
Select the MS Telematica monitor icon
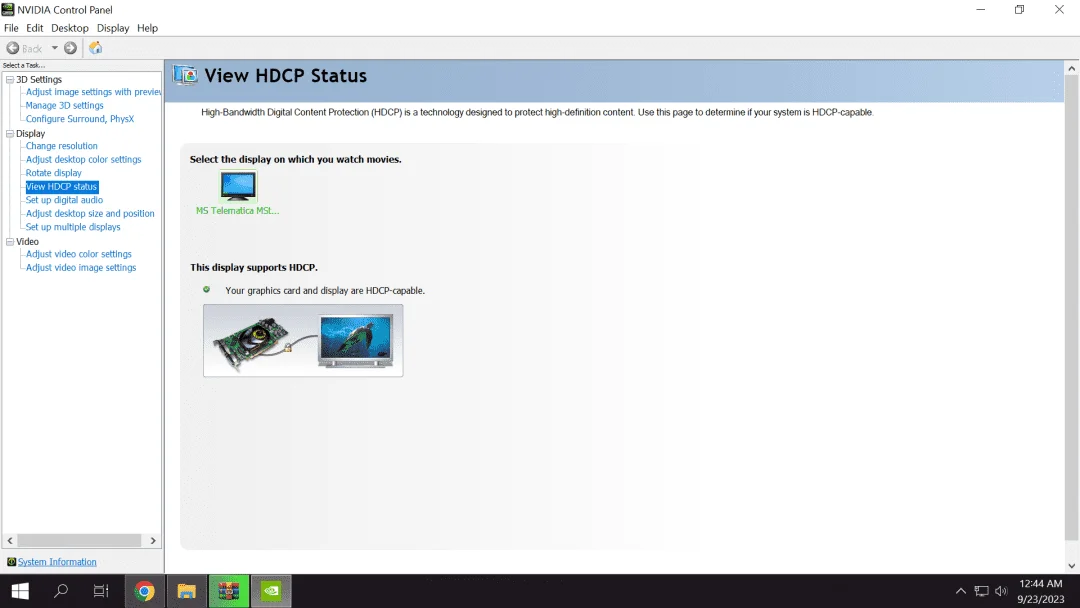click(x=238, y=186)
